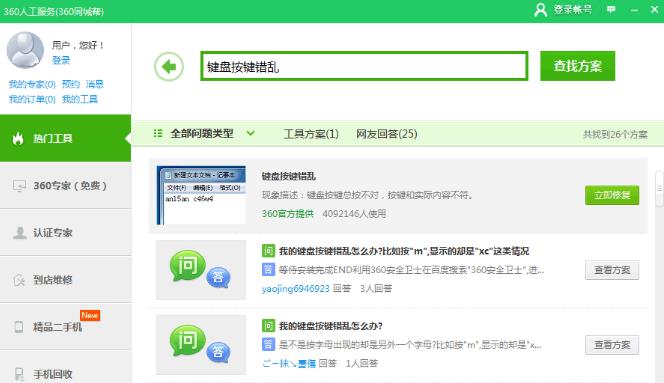Click the 3人回答 count text
This screenshot has width=664, height=383.
pos(376,289)
